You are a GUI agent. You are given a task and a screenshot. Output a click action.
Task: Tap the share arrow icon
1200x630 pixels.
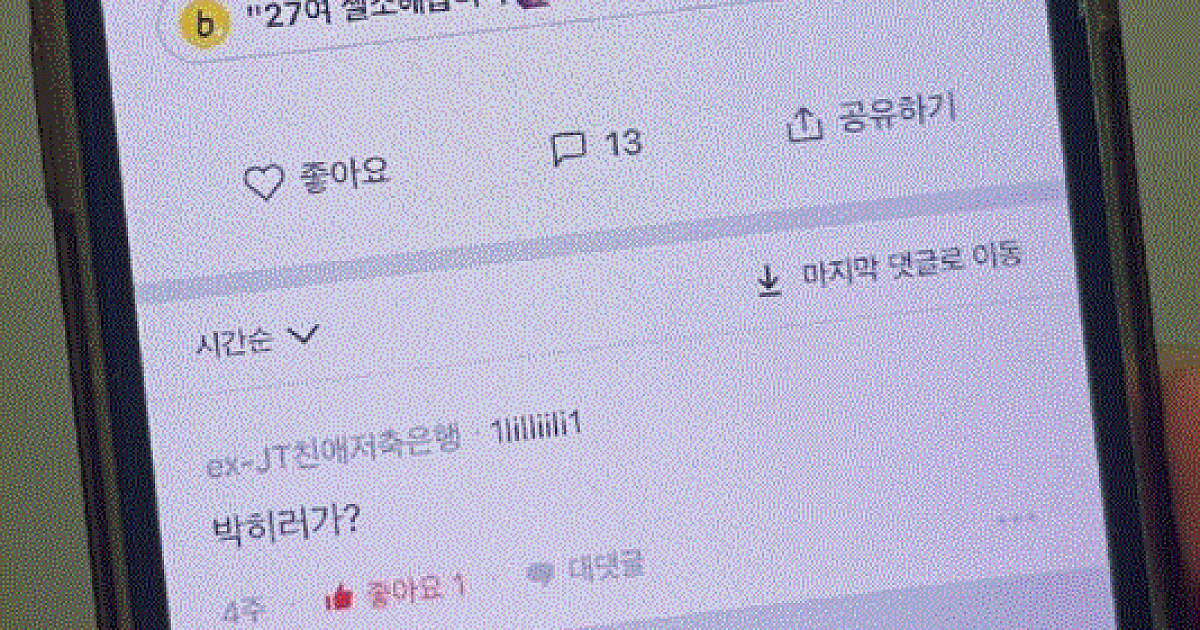tap(804, 123)
